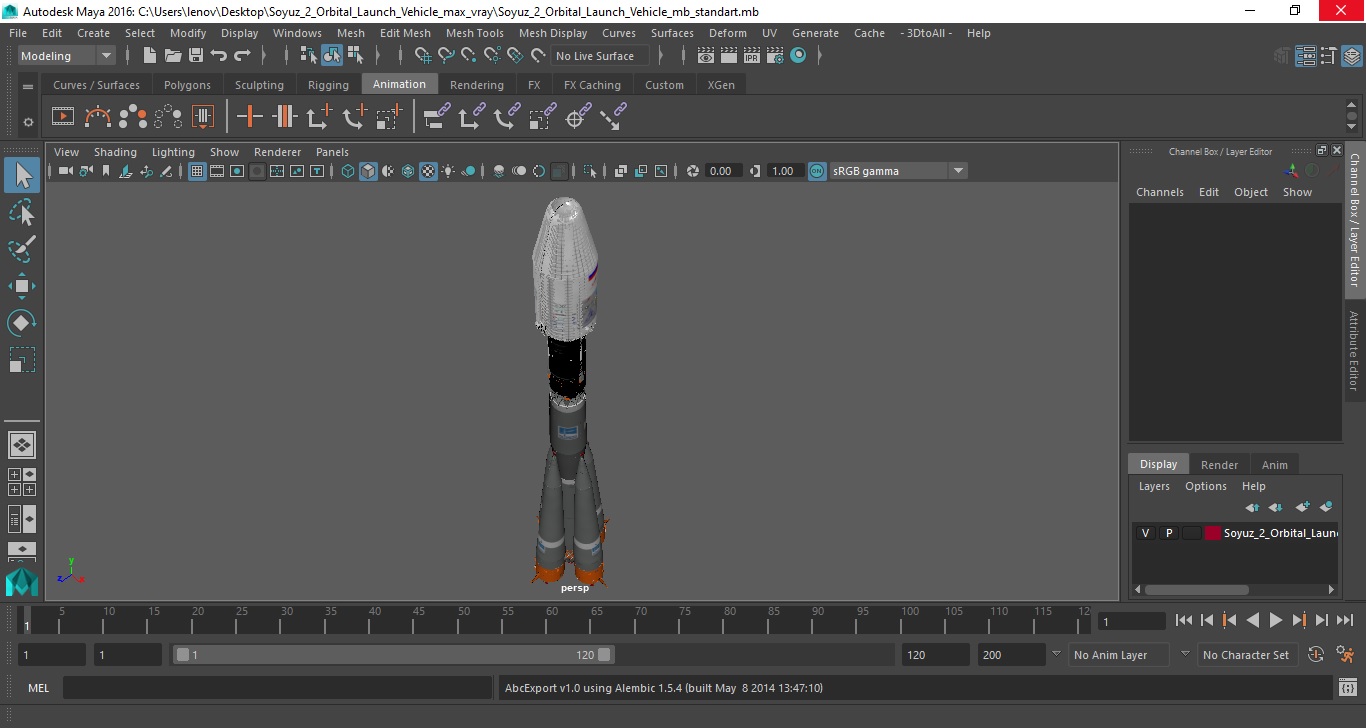This screenshot has width=1366, height=728.
Task: Switch to the Rigging shelf tab
Action: [328, 85]
